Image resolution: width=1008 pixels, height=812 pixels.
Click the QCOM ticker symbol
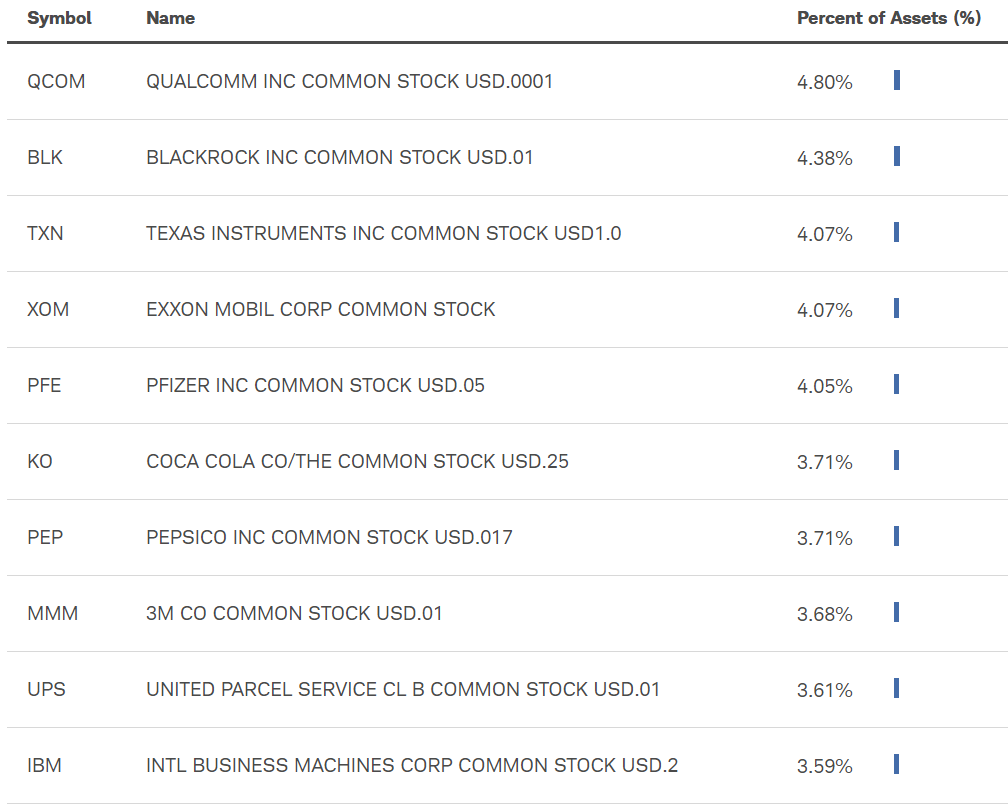pos(56,82)
